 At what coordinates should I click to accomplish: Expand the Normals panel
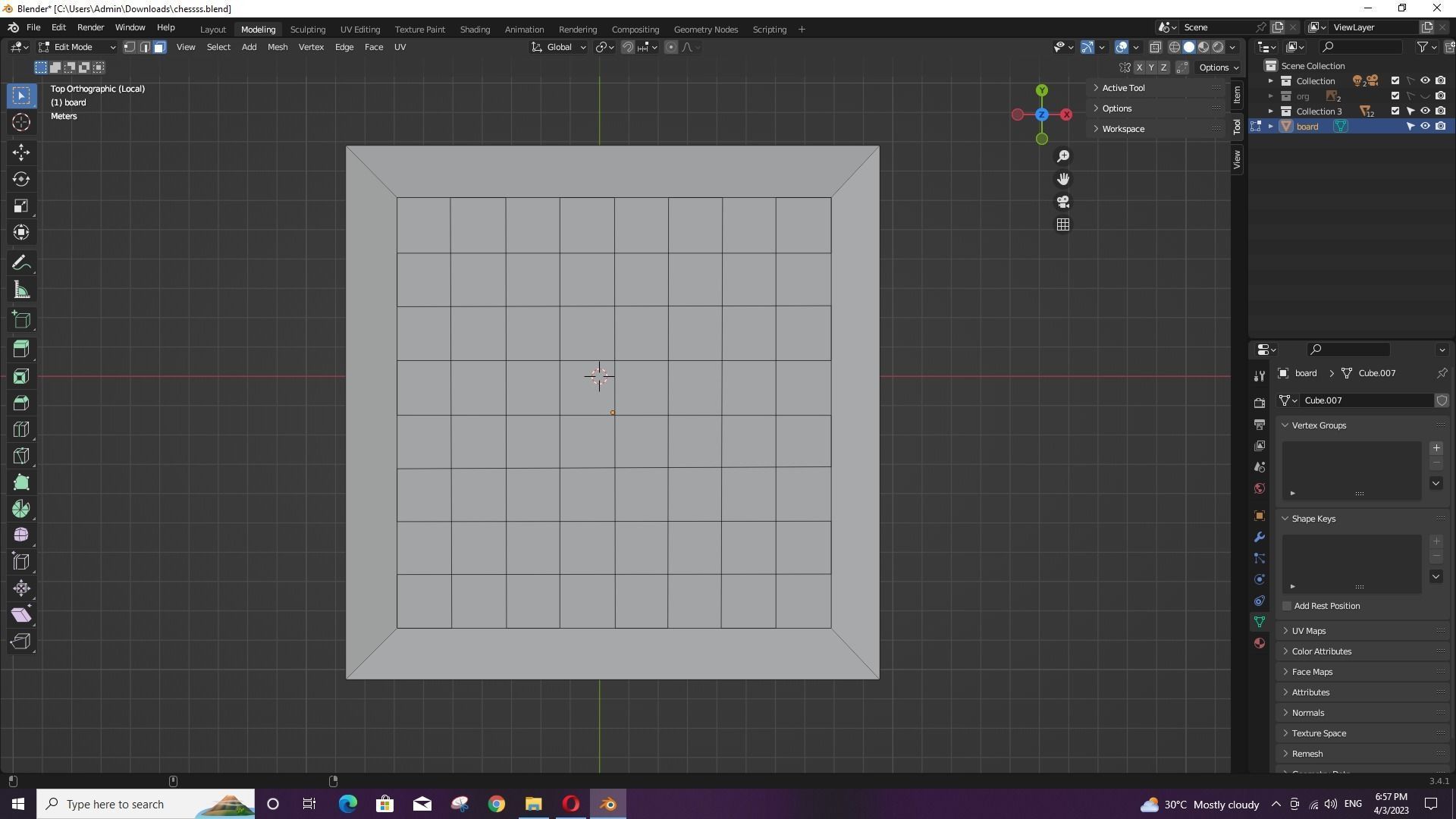point(1307,713)
